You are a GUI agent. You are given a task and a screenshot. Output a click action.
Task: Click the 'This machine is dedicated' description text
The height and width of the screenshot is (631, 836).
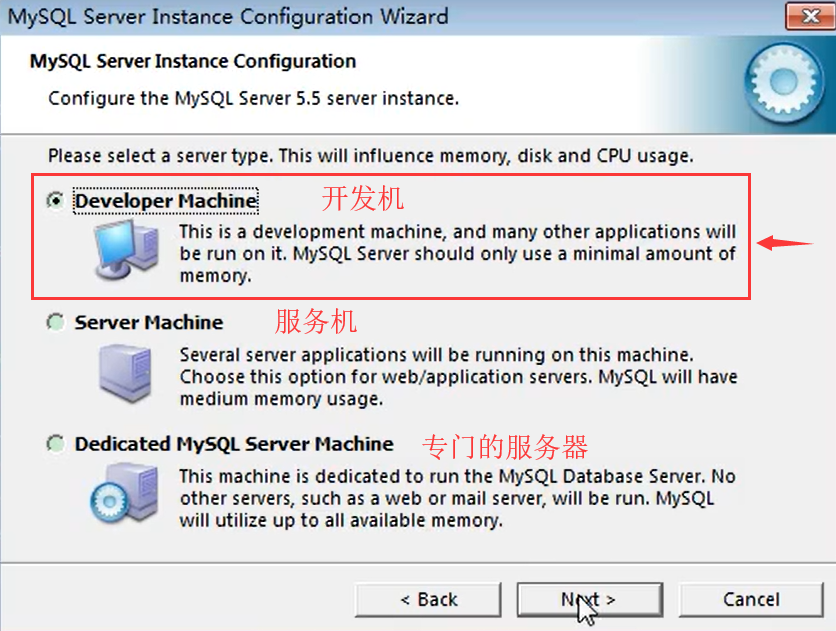pos(457,498)
